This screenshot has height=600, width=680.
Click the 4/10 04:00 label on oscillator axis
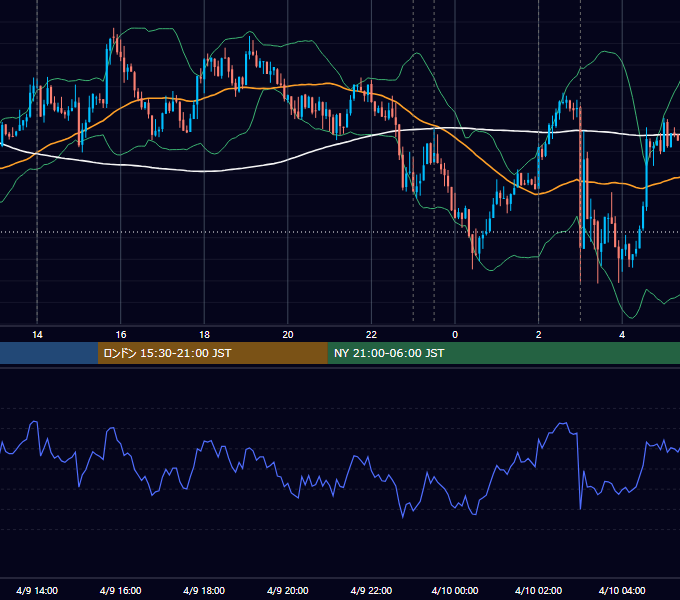[622, 590]
